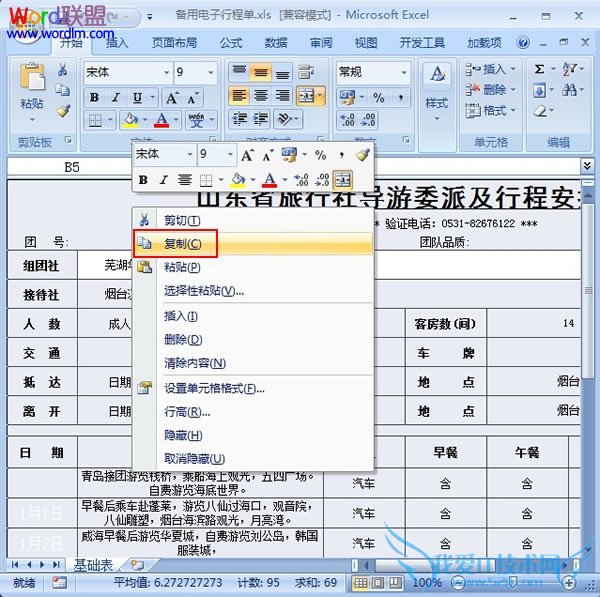
Task: Toggle Underline in ribbon font group
Action: pos(137,98)
